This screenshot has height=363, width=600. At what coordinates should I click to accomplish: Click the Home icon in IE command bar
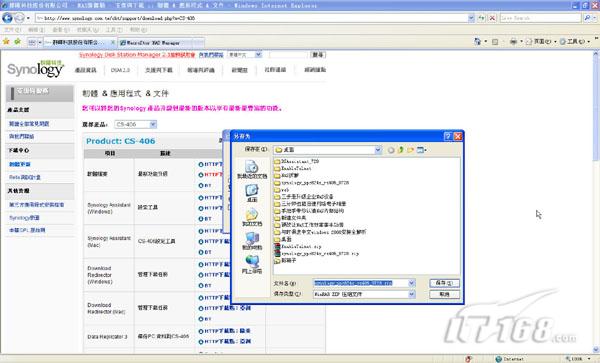pos(477,41)
